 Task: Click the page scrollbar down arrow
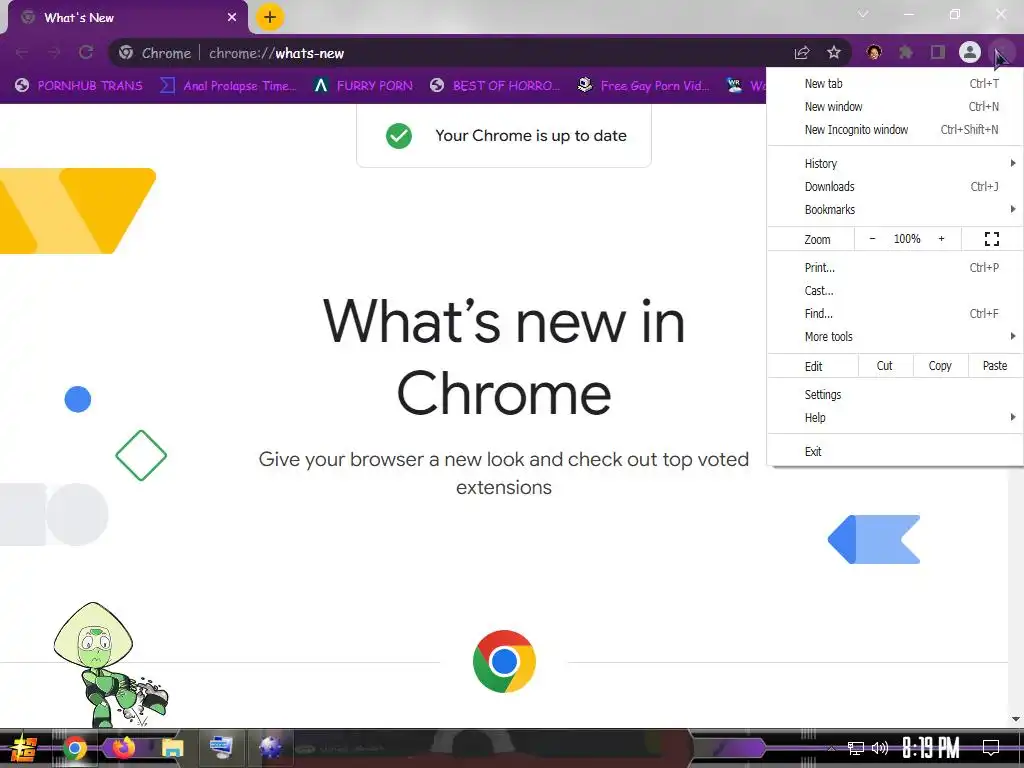(1016, 719)
